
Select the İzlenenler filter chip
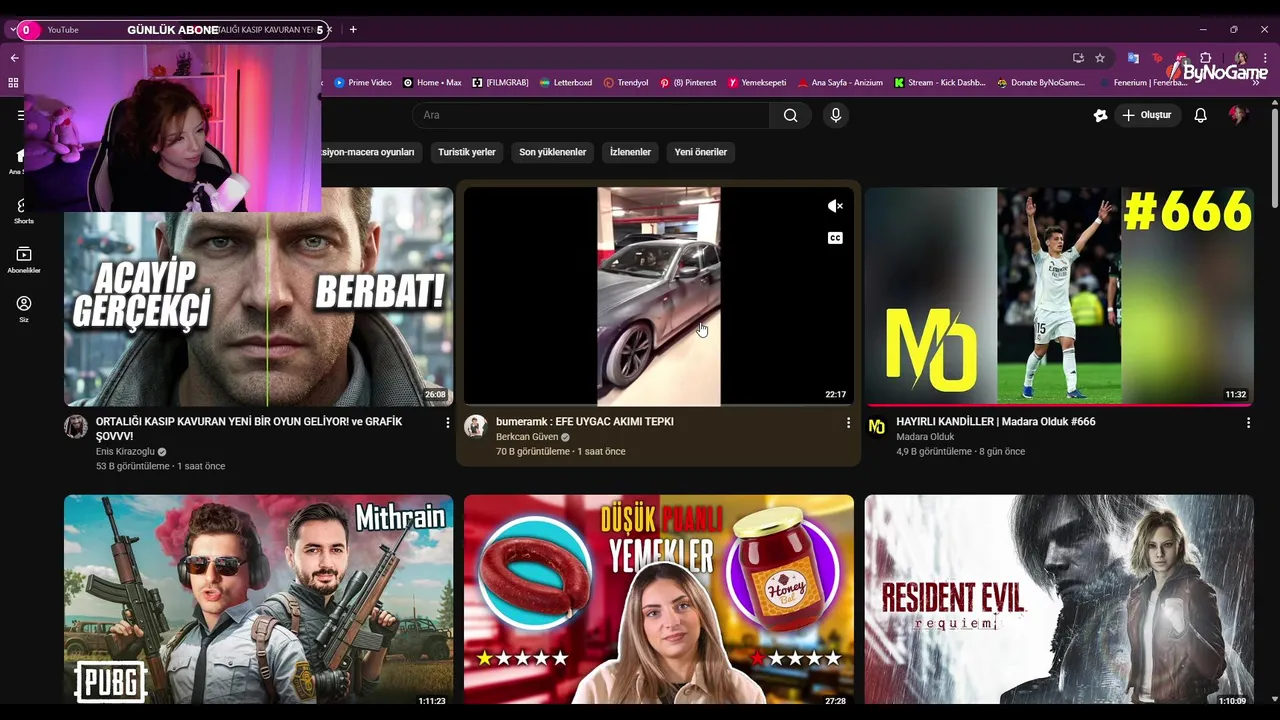tap(630, 152)
